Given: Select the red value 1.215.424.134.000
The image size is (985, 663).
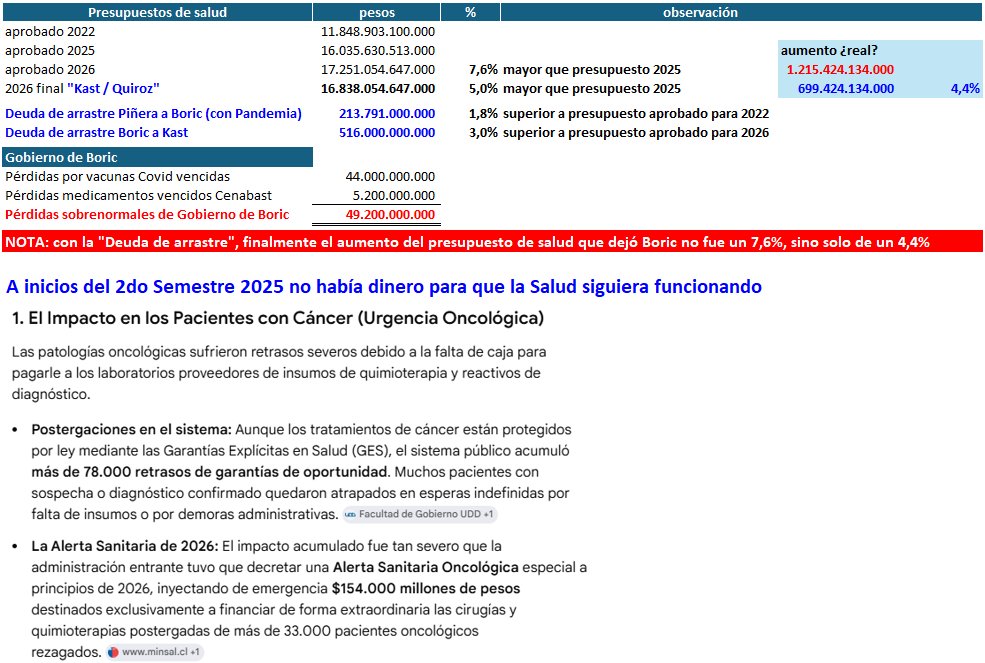Looking at the screenshot, I should pyautogui.click(x=840, y=69).
